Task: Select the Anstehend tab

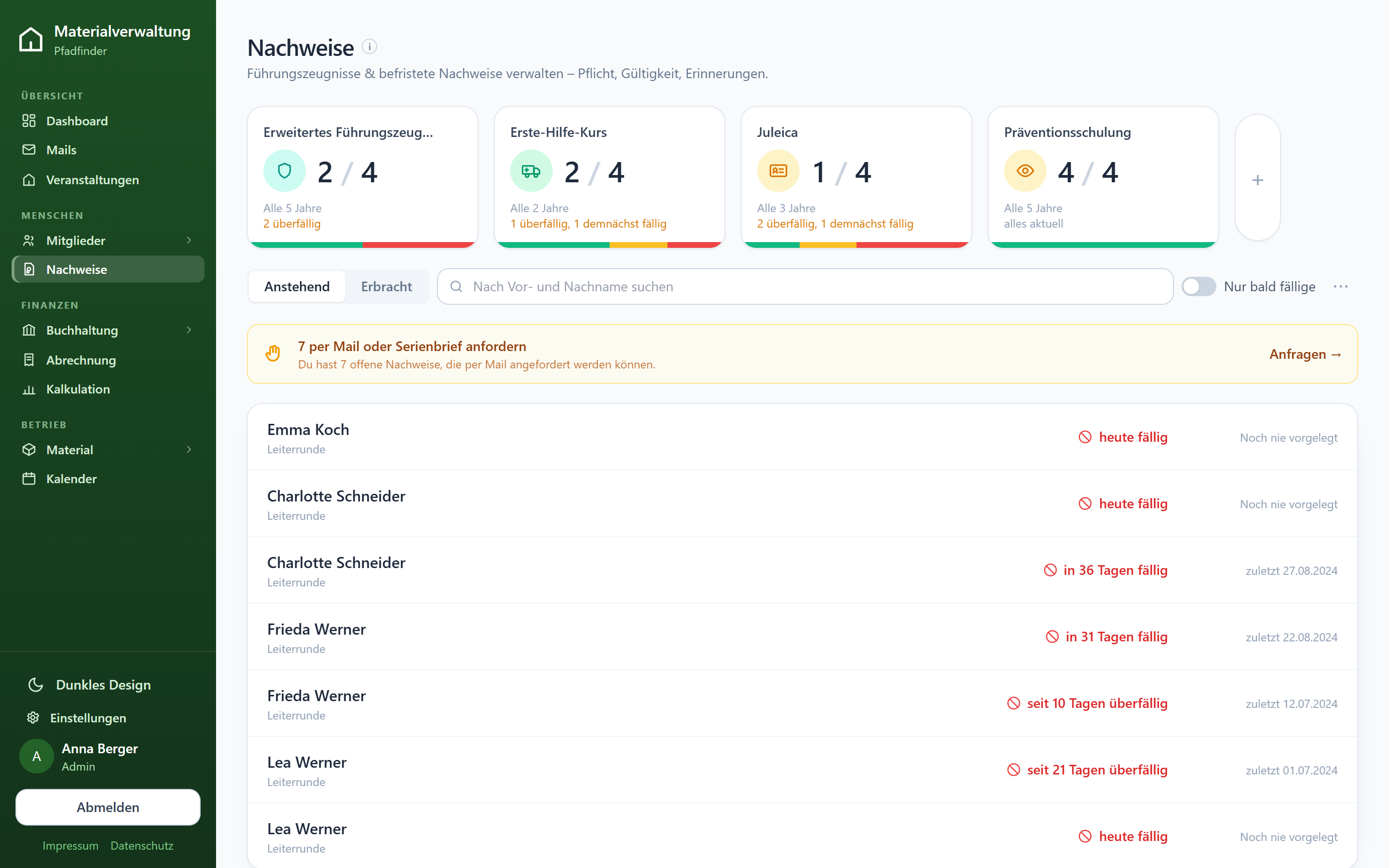Action: (297, 286)
